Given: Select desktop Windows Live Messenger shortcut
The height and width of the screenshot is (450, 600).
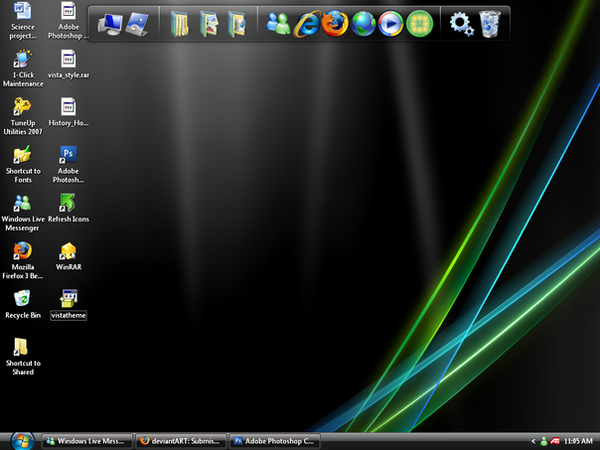Looking at the screenshot, I should (x=23, y=213).
